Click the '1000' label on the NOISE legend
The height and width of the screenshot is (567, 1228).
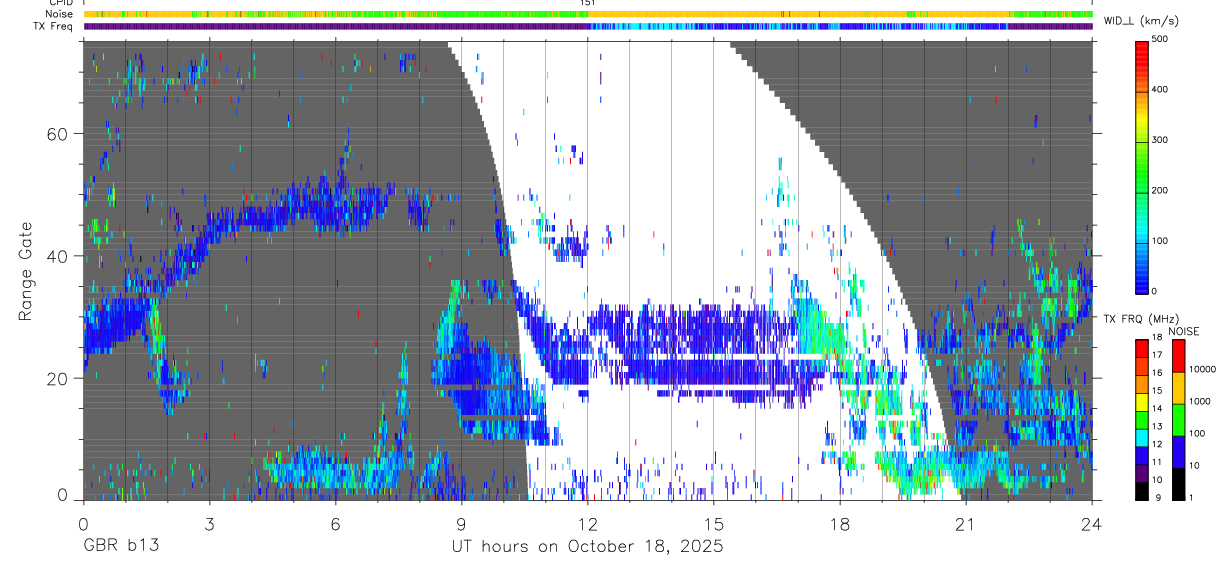click(x=1199, y=400)
